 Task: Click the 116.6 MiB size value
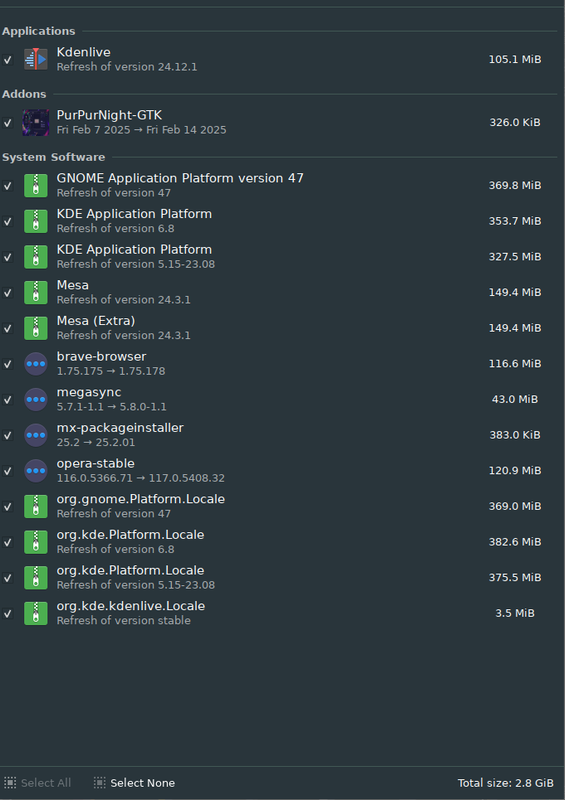click(515, 364)
